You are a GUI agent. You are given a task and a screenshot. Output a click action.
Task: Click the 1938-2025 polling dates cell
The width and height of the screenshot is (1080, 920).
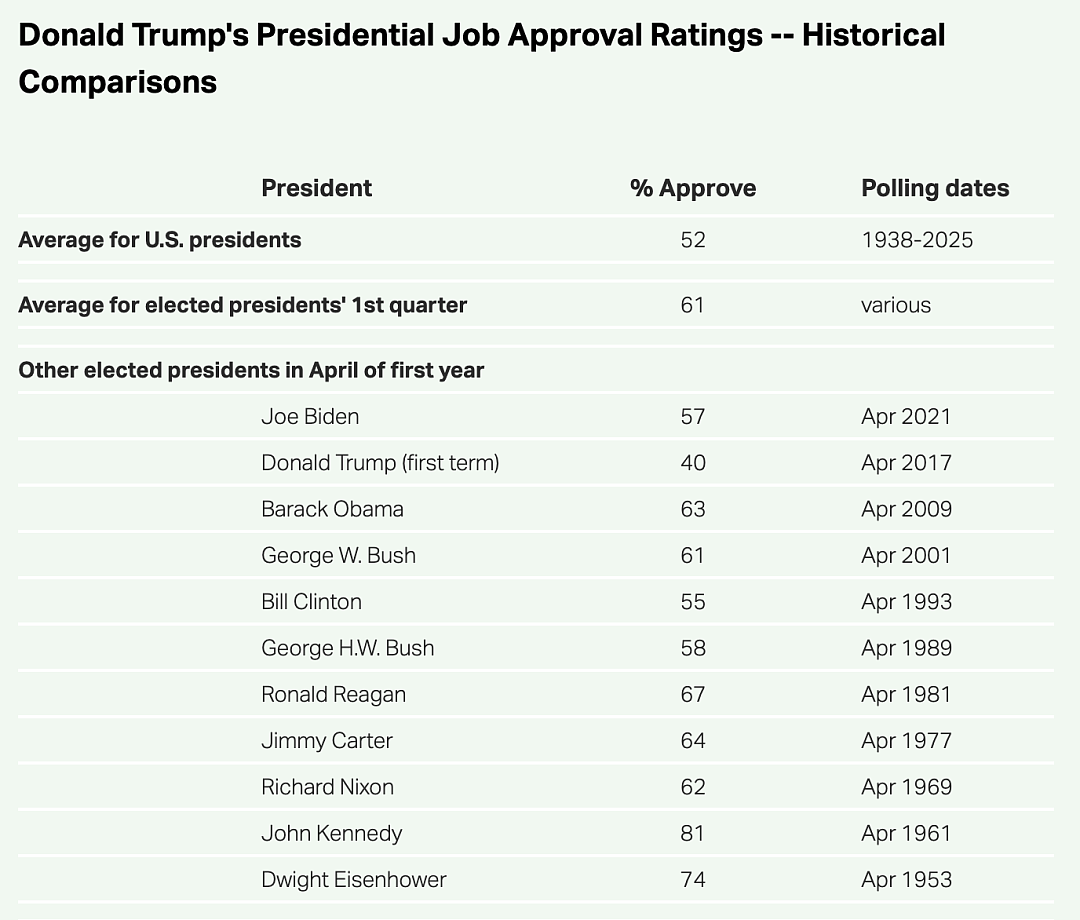(x=917, y=240)
